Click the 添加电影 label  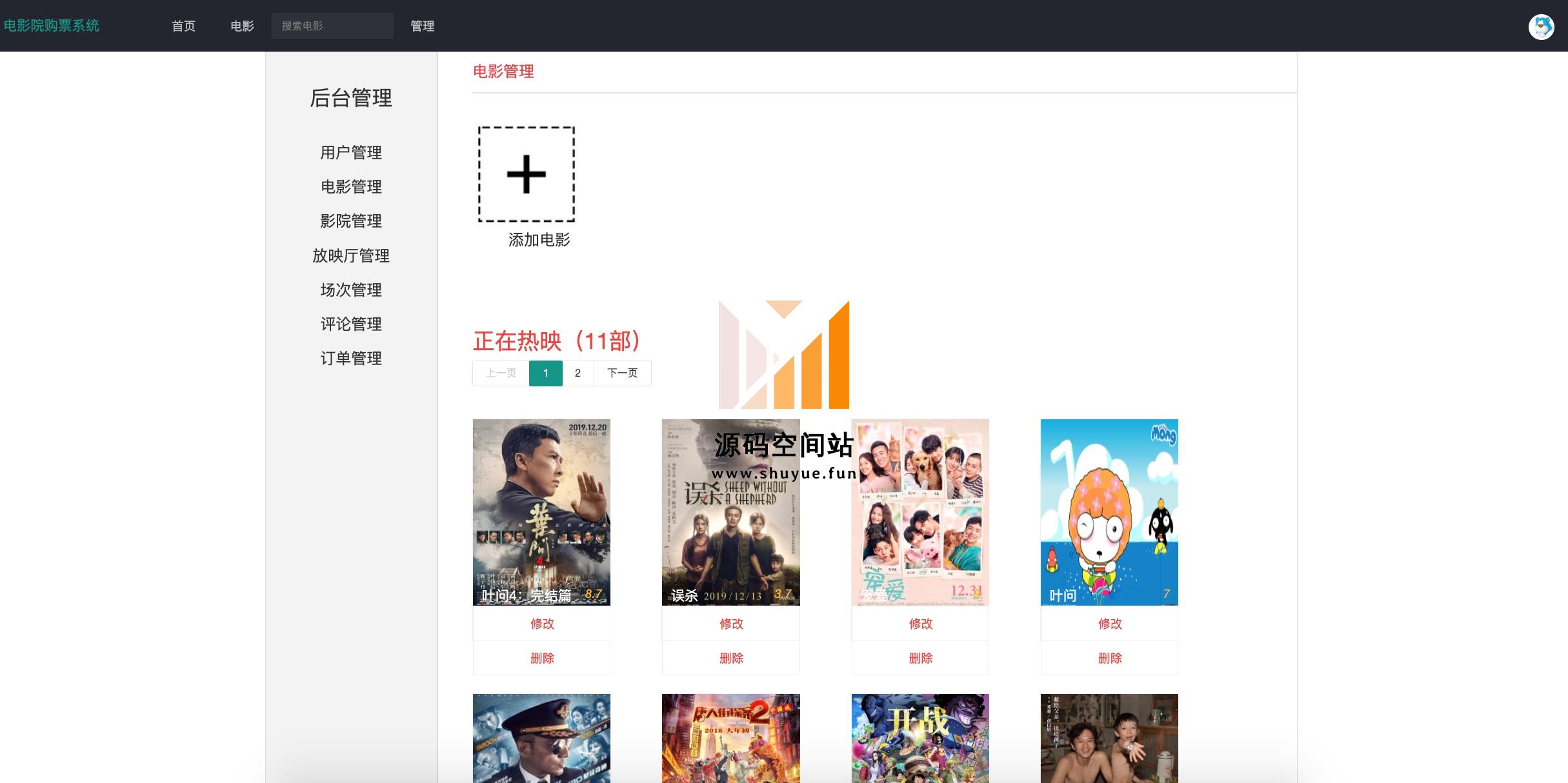point(539,240)
